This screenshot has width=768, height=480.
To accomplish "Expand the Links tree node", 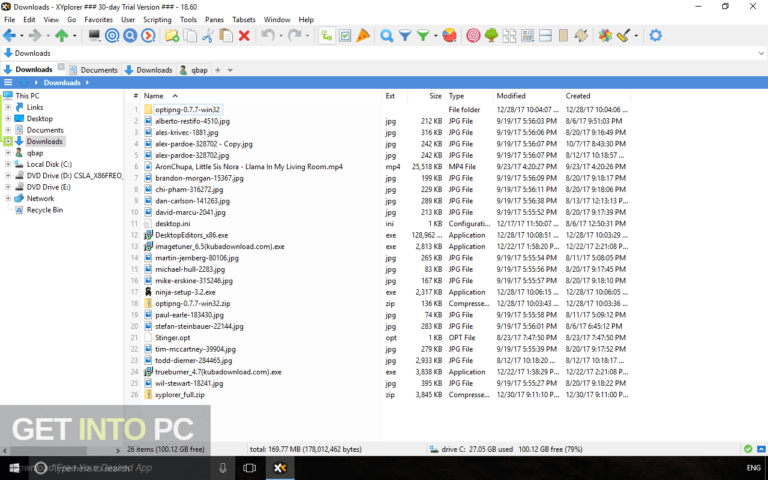I will [x=8, y=107].
